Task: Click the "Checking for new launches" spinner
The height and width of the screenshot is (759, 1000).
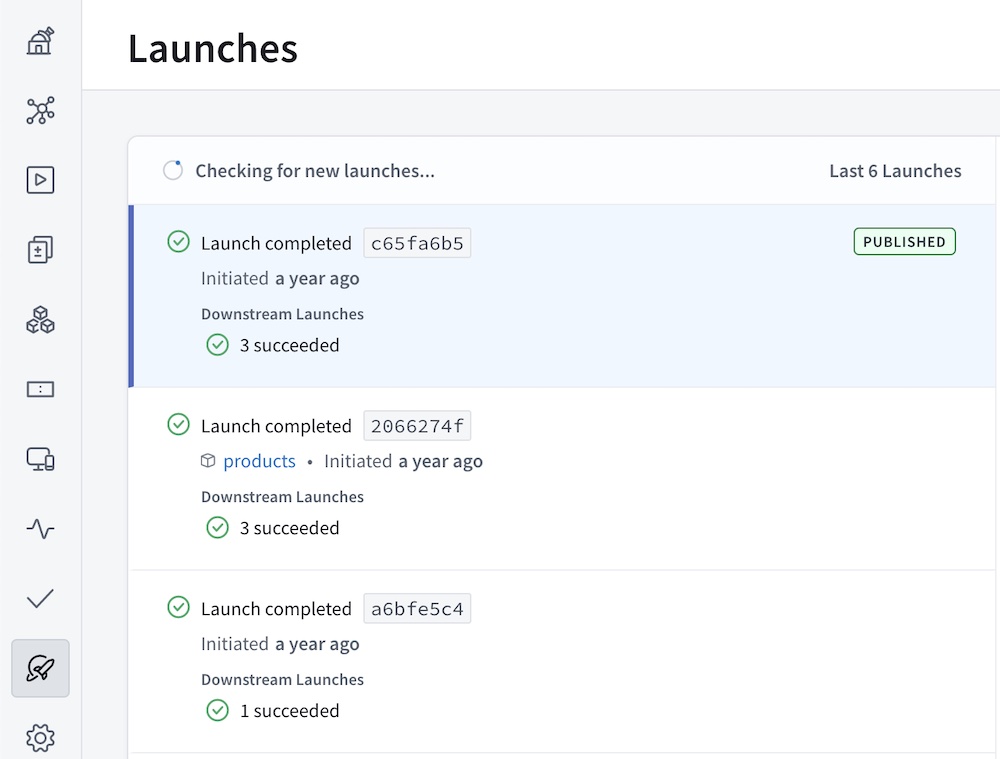Action: click(x=173, y=171)
